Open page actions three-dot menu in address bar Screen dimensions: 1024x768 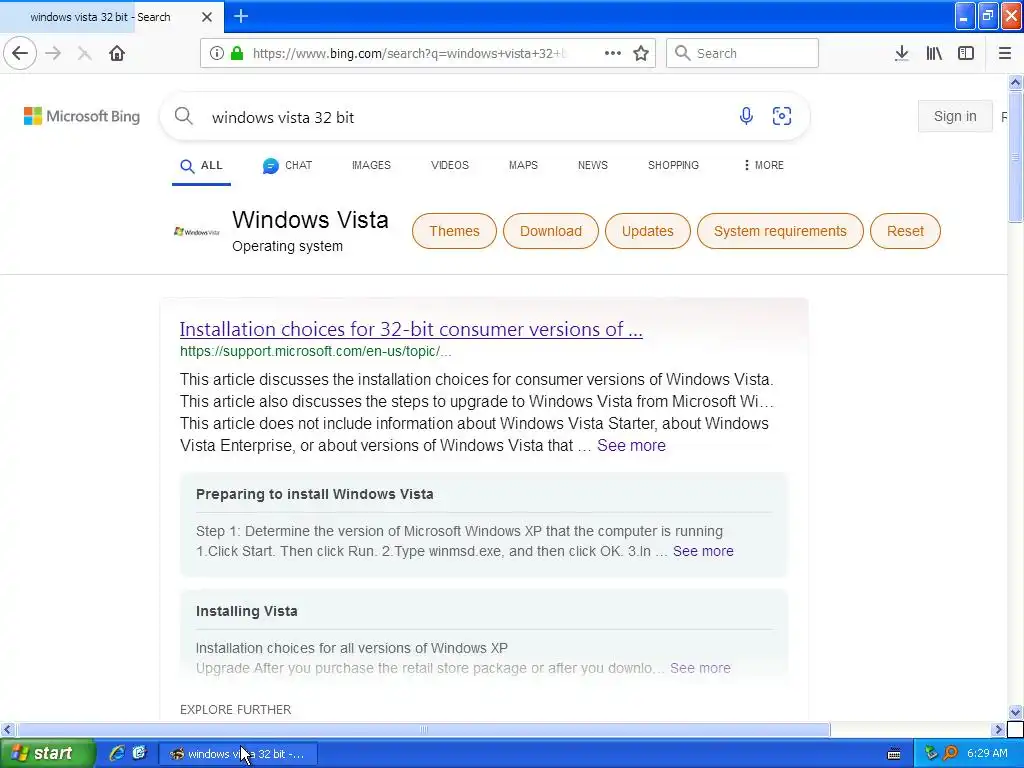pyautogui.click(x=613, y=54)
